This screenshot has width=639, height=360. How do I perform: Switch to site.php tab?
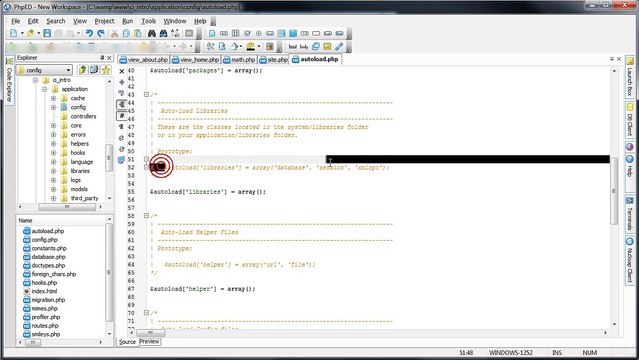(x=273, y=60)
